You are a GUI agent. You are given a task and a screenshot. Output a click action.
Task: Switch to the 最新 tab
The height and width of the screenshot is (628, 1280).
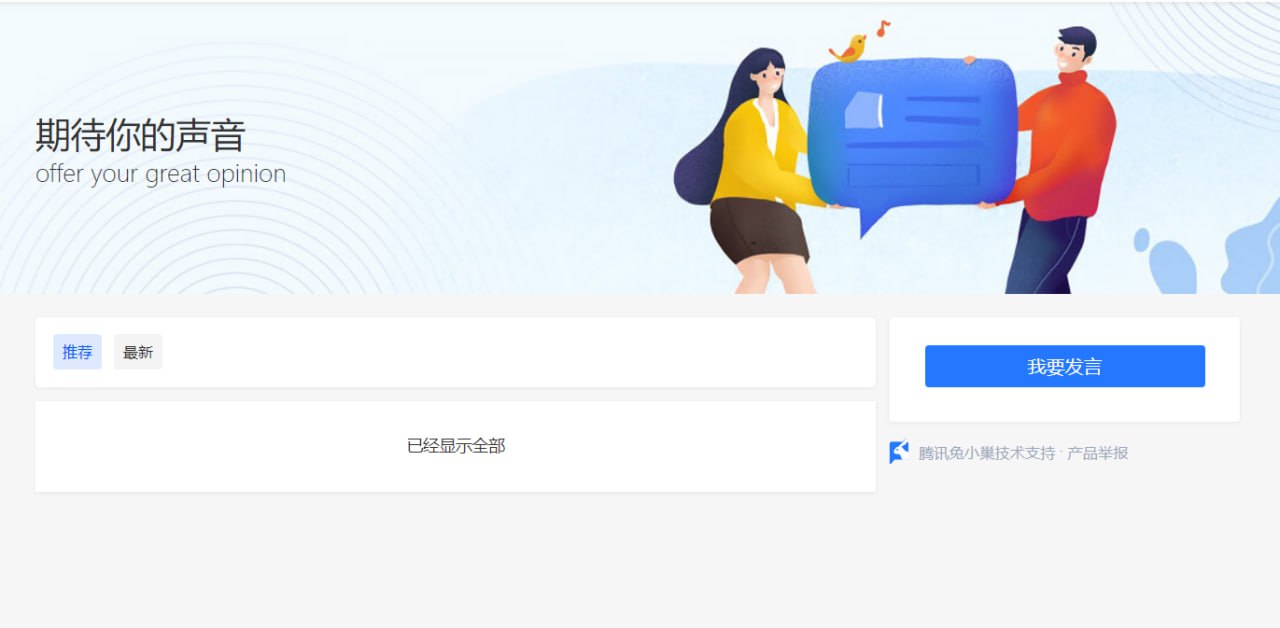[138, 352]
